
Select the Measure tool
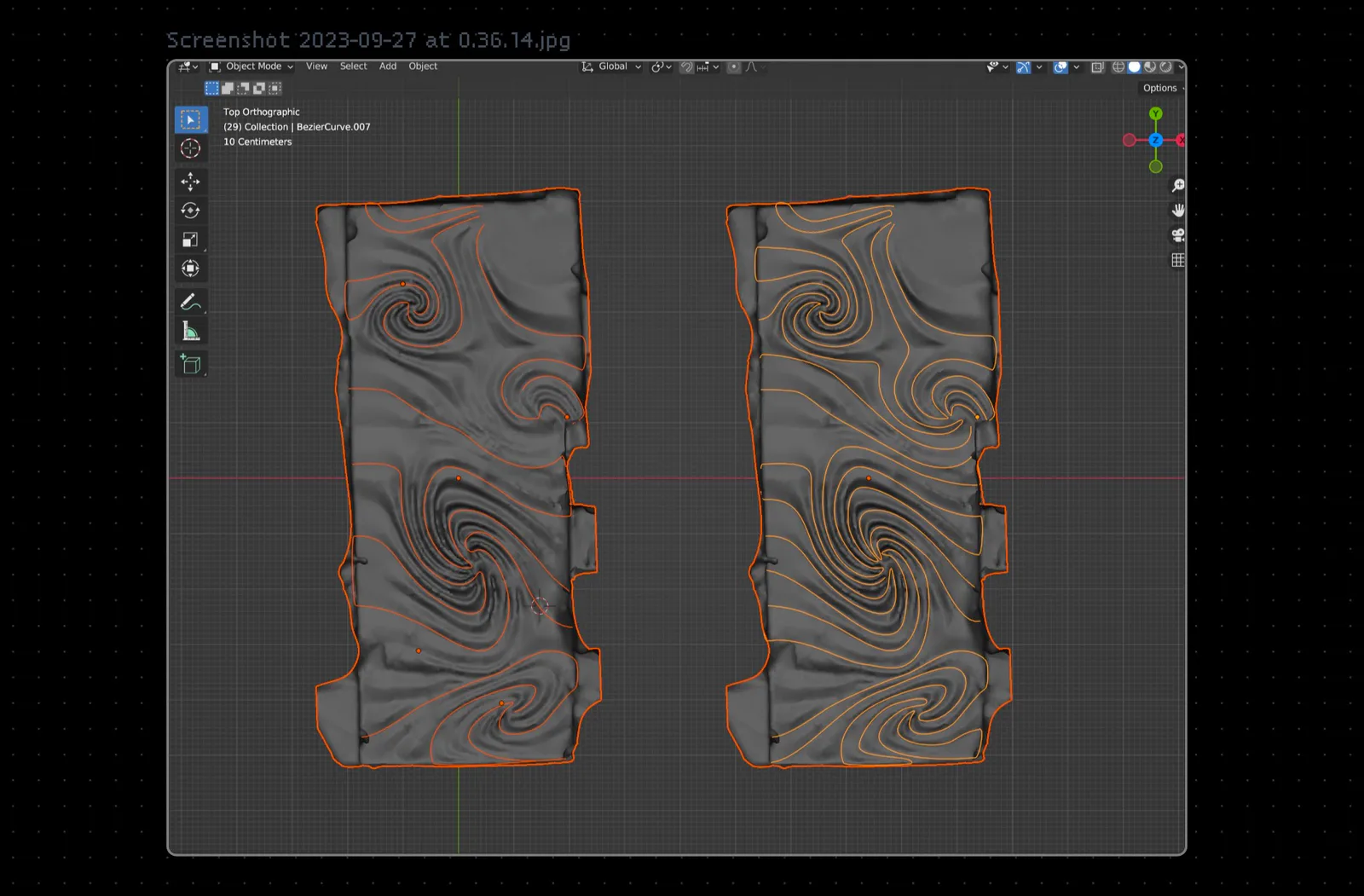point(191,332)
